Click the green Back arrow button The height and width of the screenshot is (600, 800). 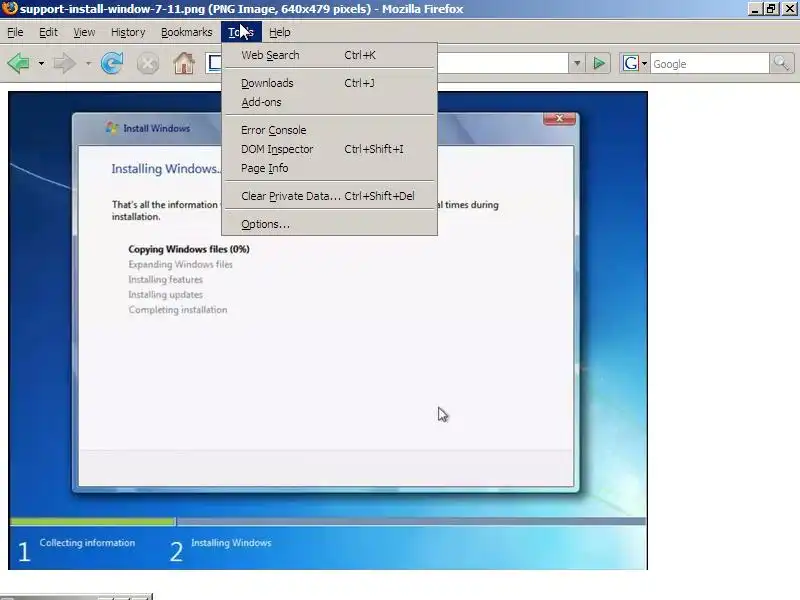[19, 64]
